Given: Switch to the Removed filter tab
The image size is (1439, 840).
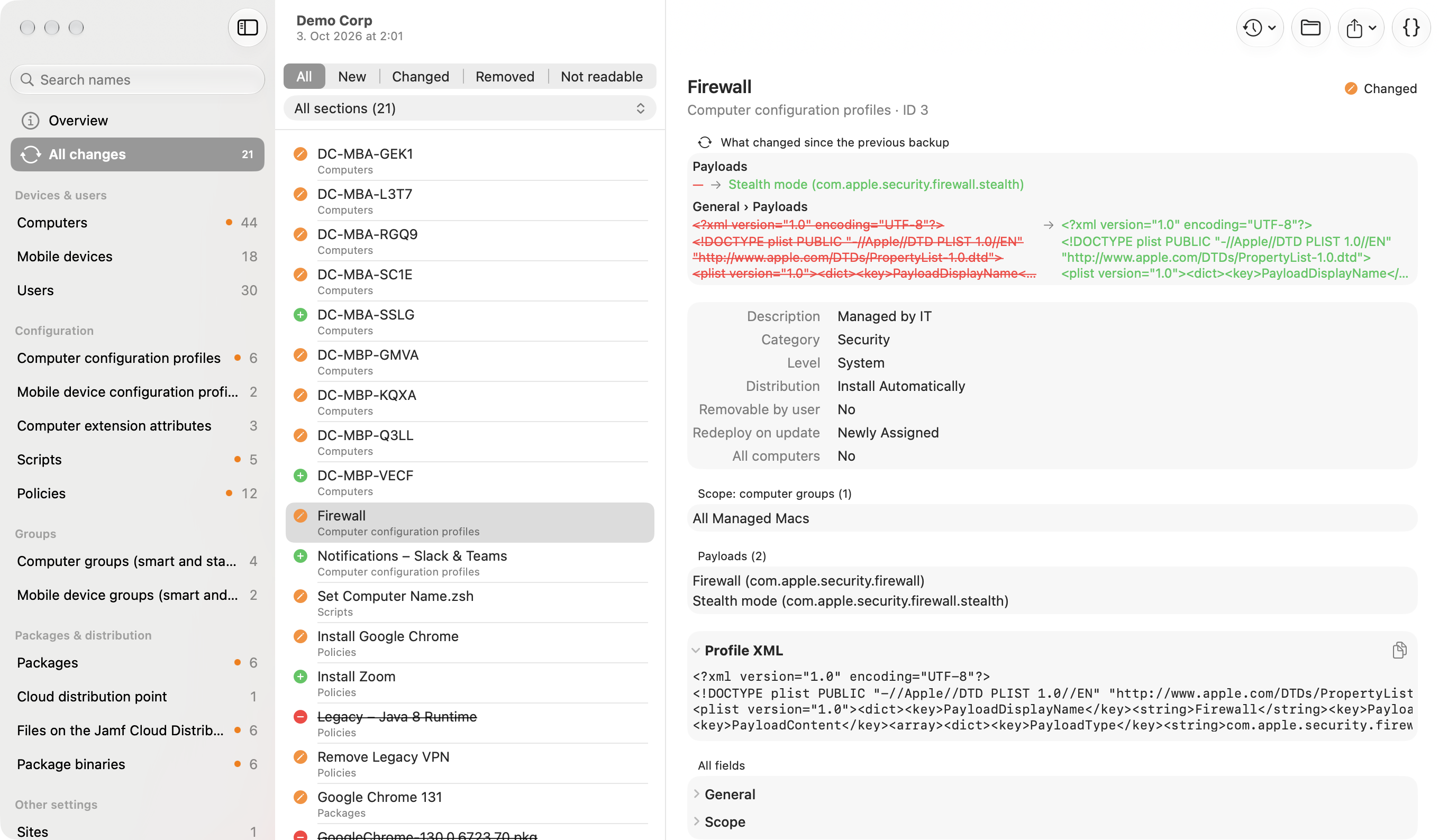Looking at the screenshot, I should pos(505,77).
